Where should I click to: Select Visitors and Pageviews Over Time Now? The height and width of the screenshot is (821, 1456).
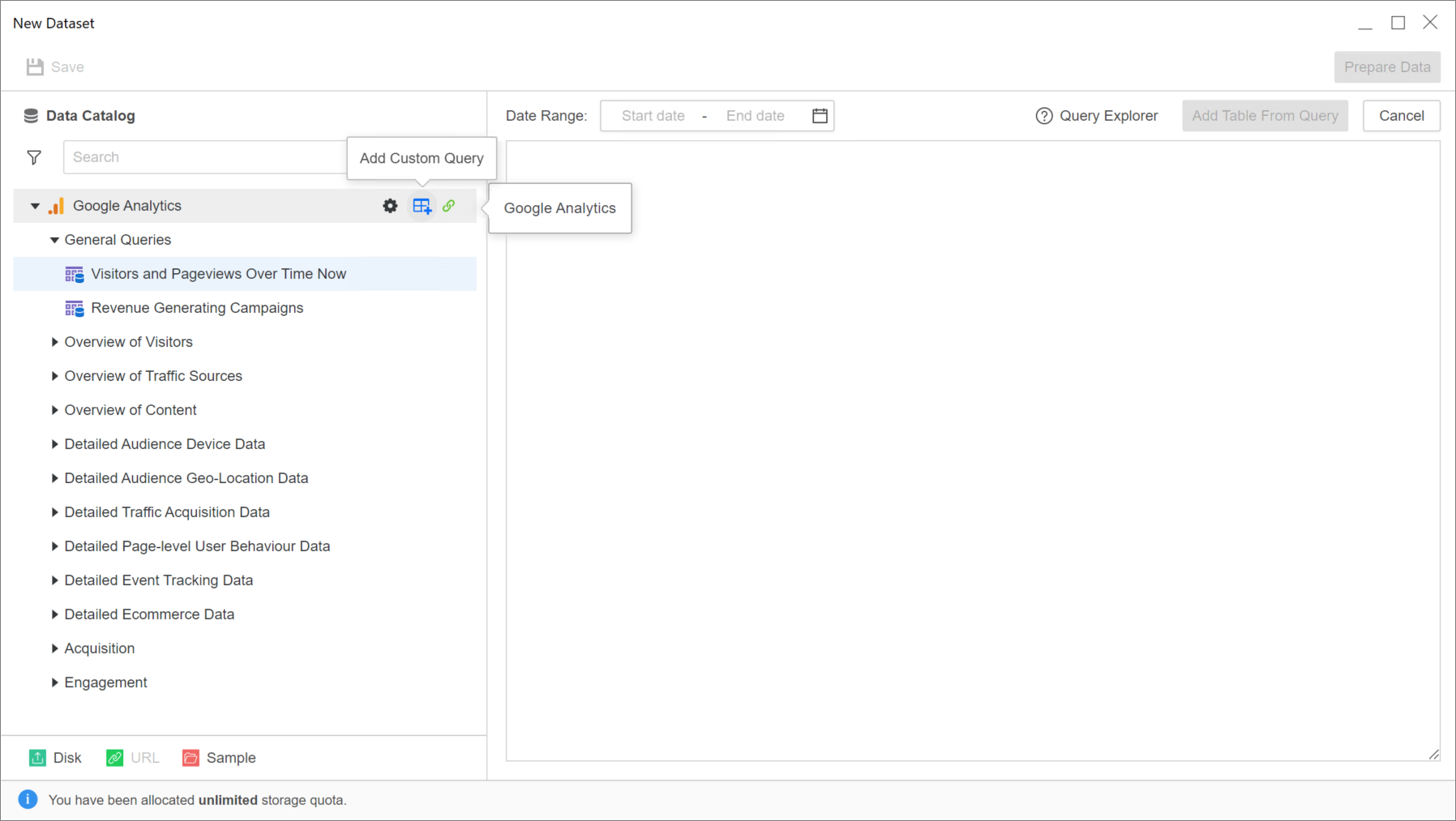218,274
